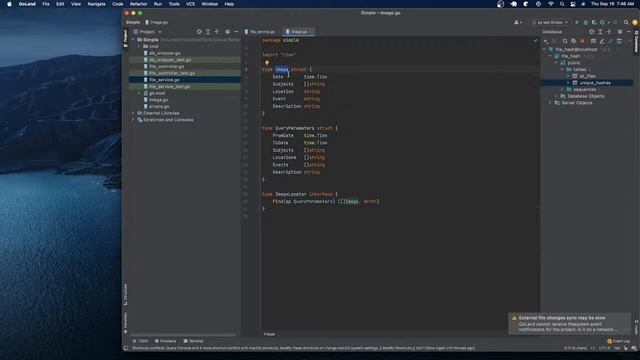Image resolution: width=640 pixels, height=360 pixels.
Task: Open the Navigate menu
Action: pos(96,4)
